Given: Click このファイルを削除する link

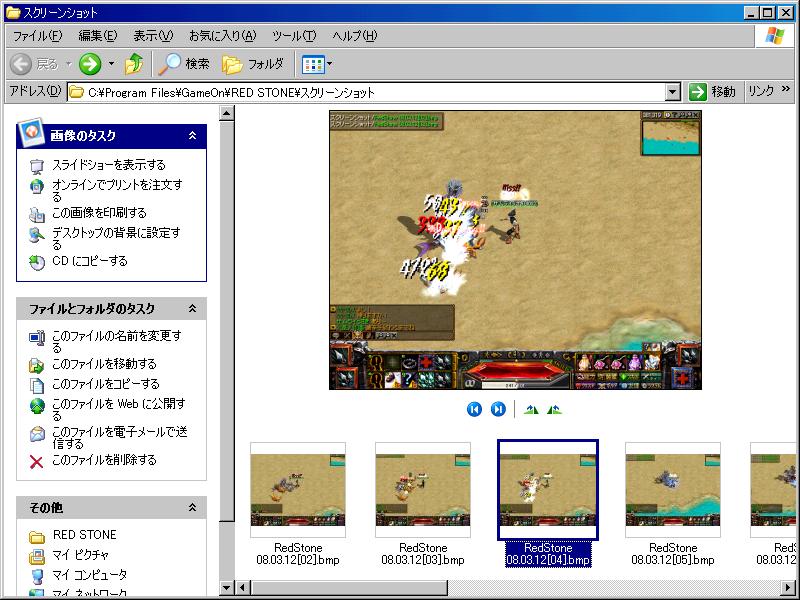Looking at the screenshot, I should point(104,460).
